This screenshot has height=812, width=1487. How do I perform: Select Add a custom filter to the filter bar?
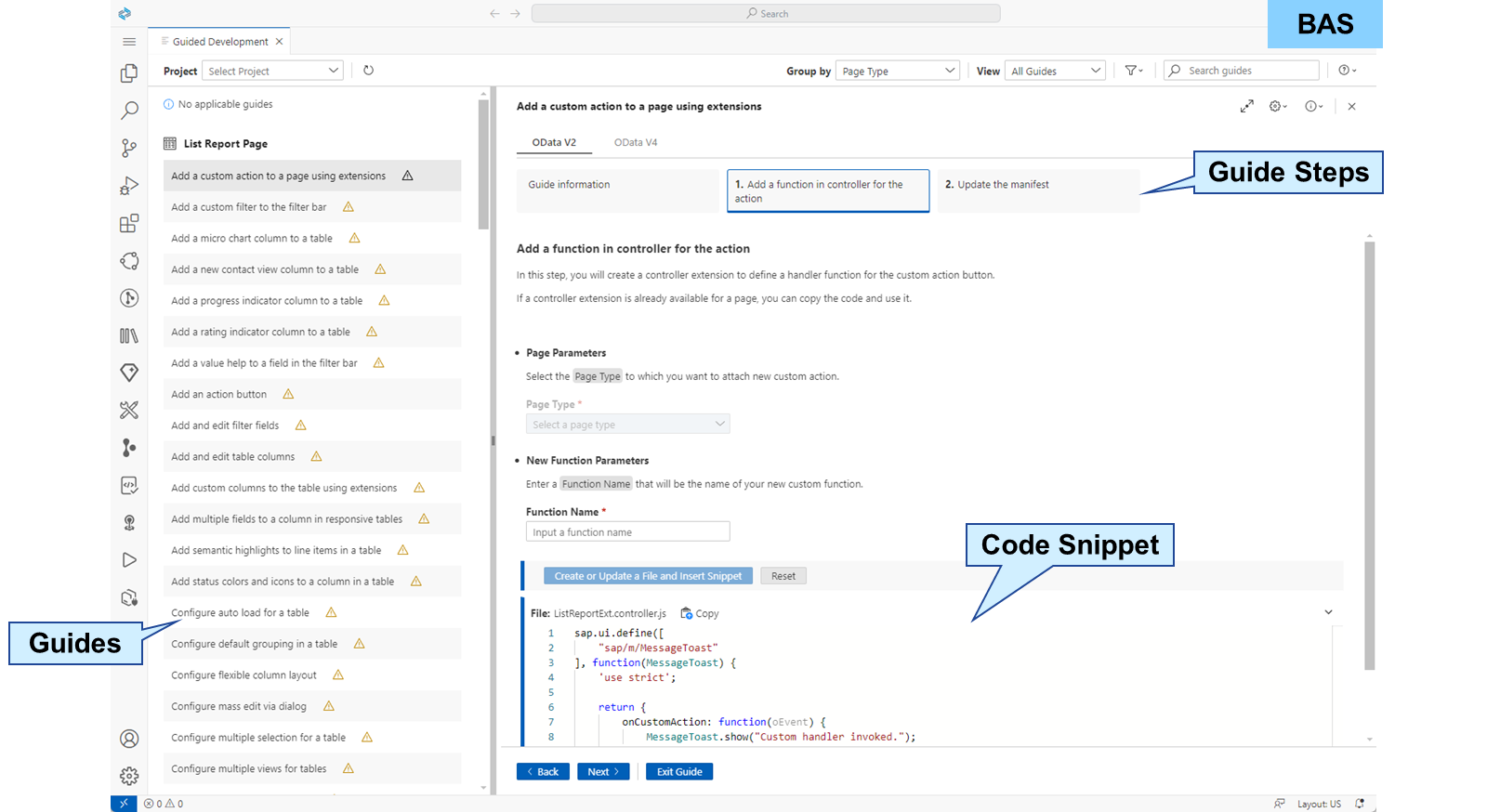(x=312, y=207)
